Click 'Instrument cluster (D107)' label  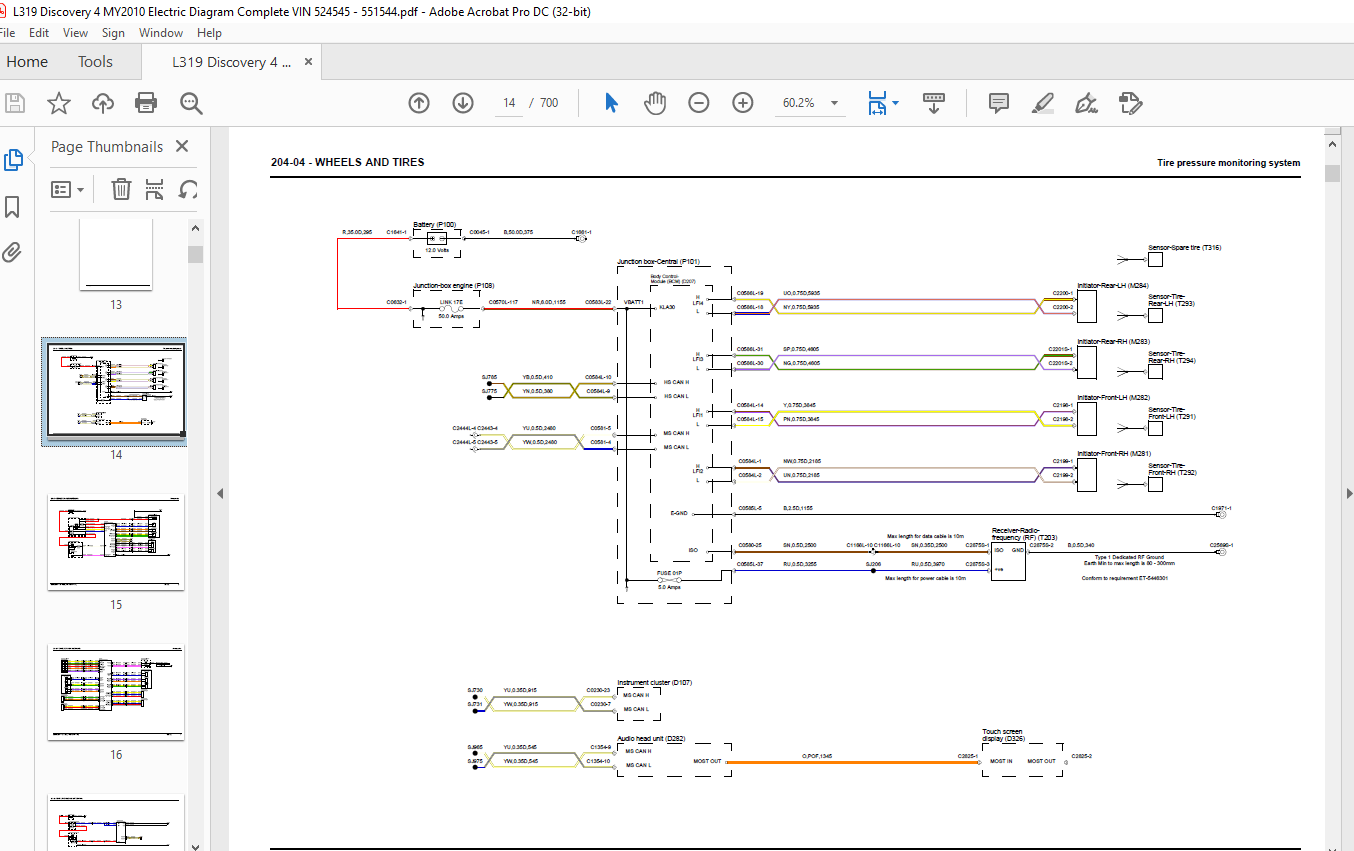point(654,683)
